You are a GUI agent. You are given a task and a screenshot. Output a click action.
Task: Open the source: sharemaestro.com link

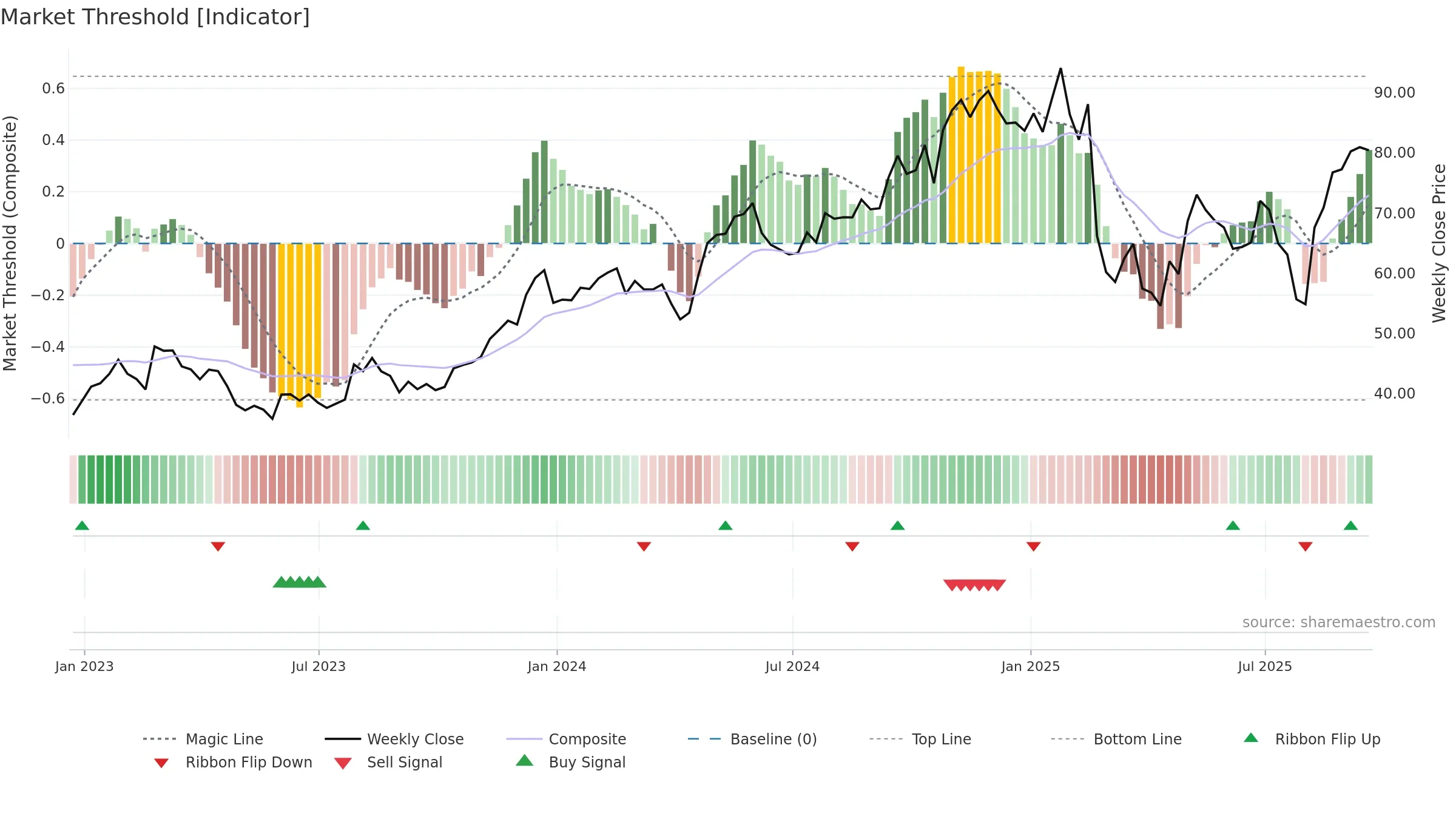[x=1339, y=622]
